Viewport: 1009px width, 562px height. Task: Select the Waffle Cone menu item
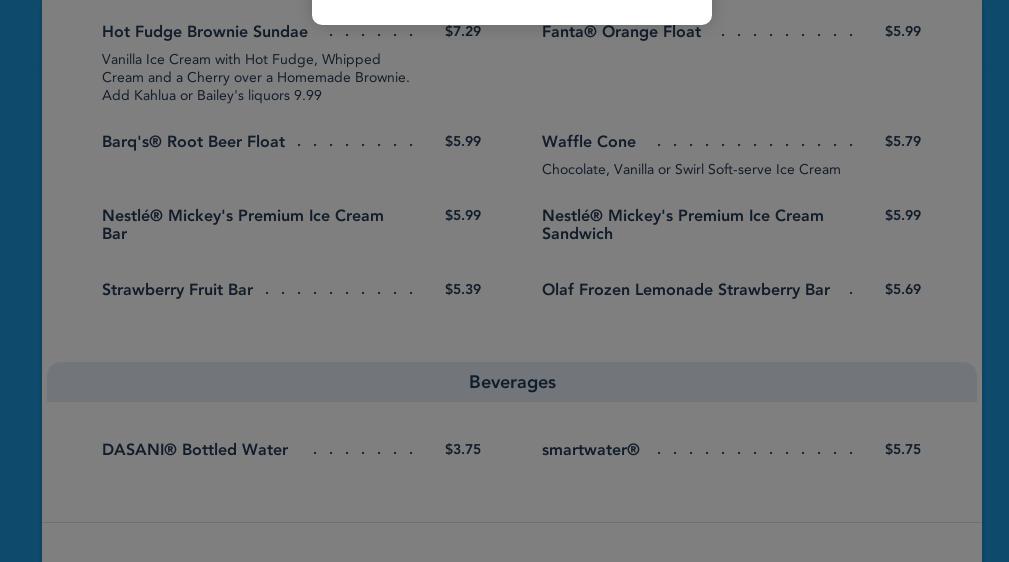589,142
